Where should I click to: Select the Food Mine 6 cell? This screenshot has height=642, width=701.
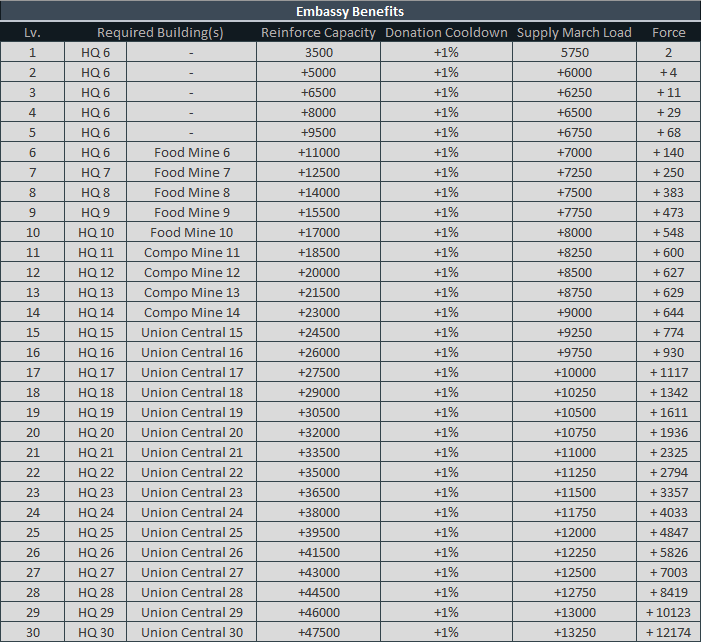[x=191, y=152]
